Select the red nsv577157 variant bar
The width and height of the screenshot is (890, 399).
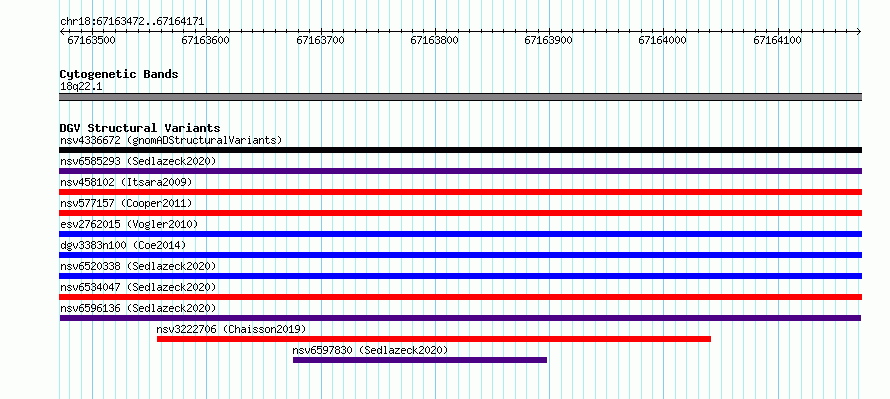(x=460, y=213)
